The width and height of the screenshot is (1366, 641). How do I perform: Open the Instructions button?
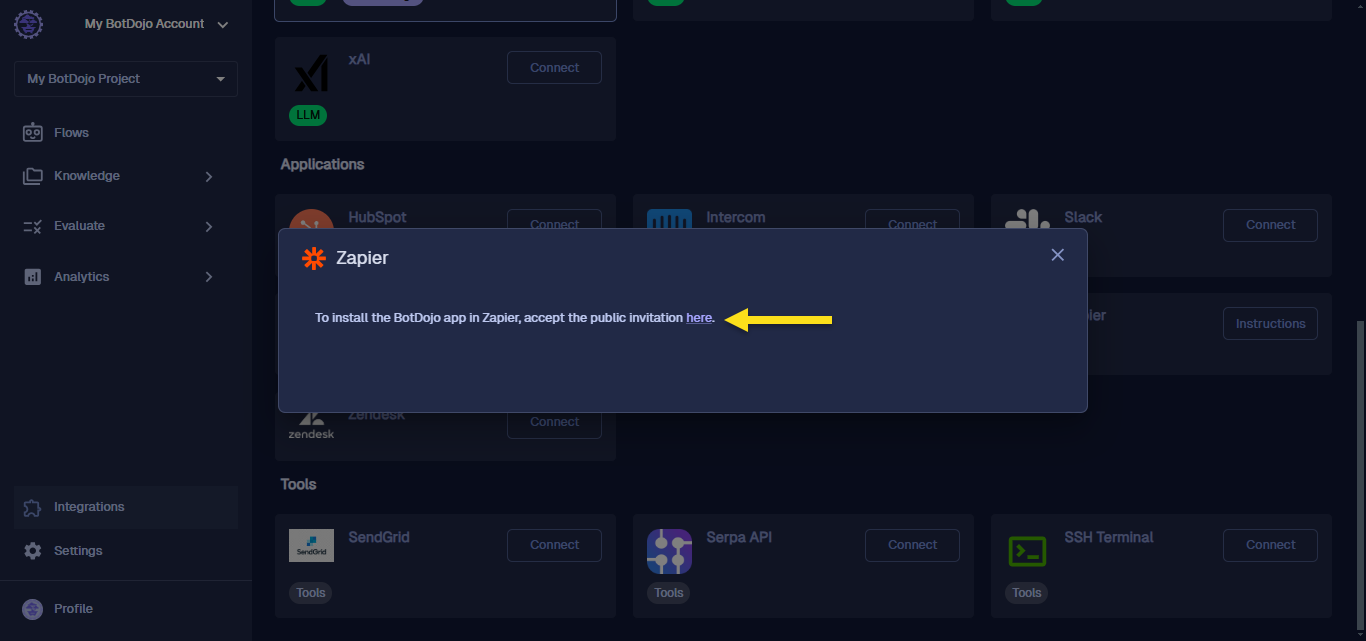tap(1270, 324)
